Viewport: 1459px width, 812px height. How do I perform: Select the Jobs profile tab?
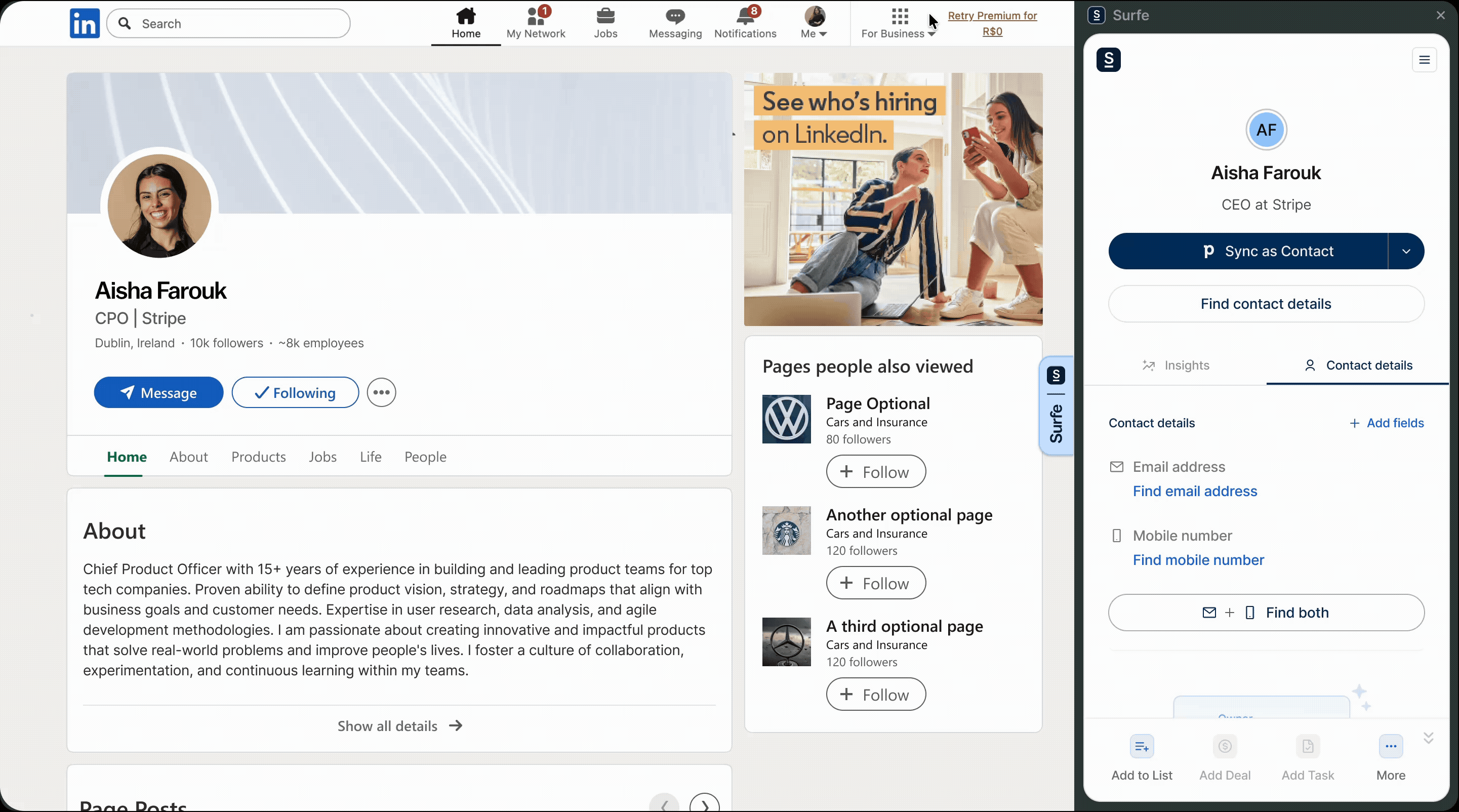tap(323, 457)
